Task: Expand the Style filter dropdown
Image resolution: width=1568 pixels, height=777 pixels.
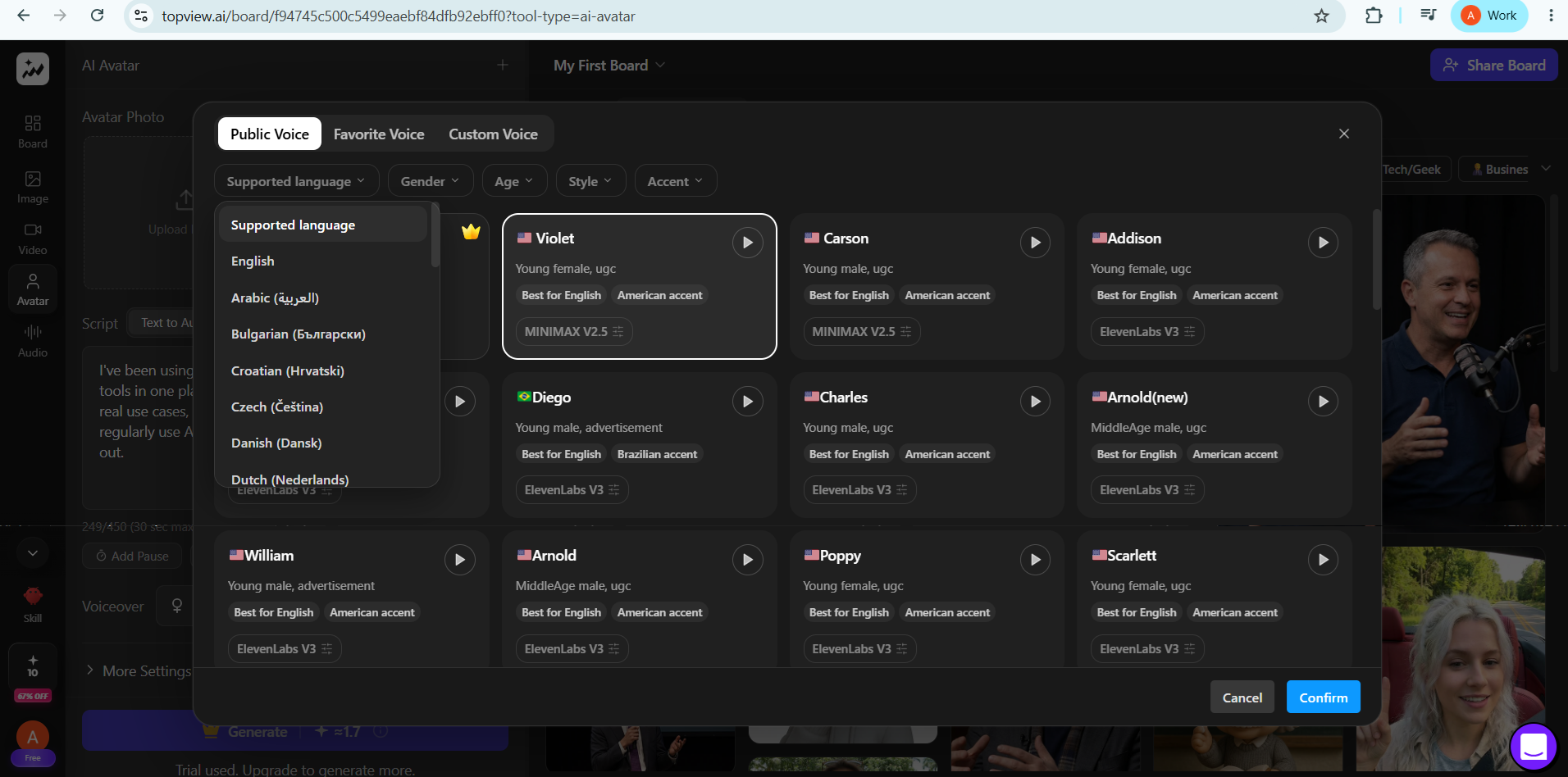Action: pyautogui.click(x=590, y=181)
